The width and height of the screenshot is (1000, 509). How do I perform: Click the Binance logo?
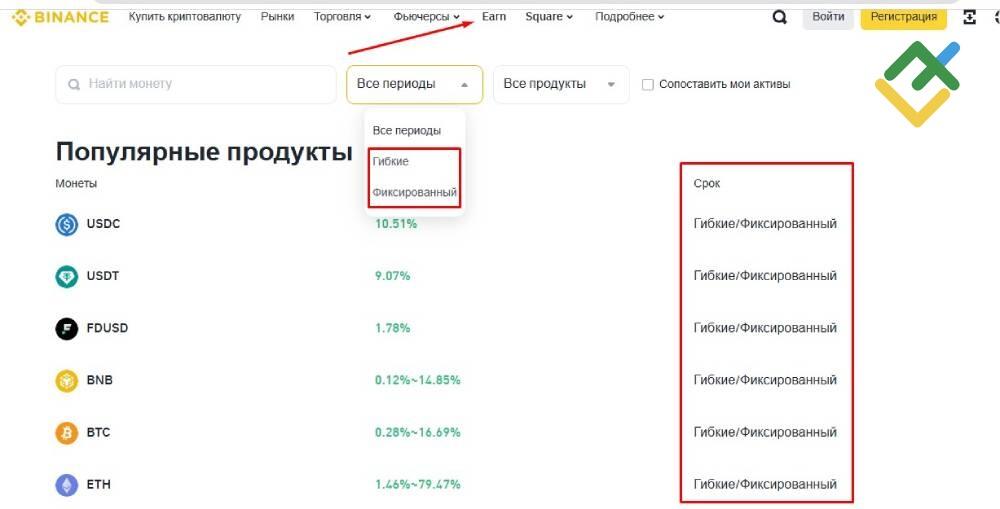(x=60, y=17)
